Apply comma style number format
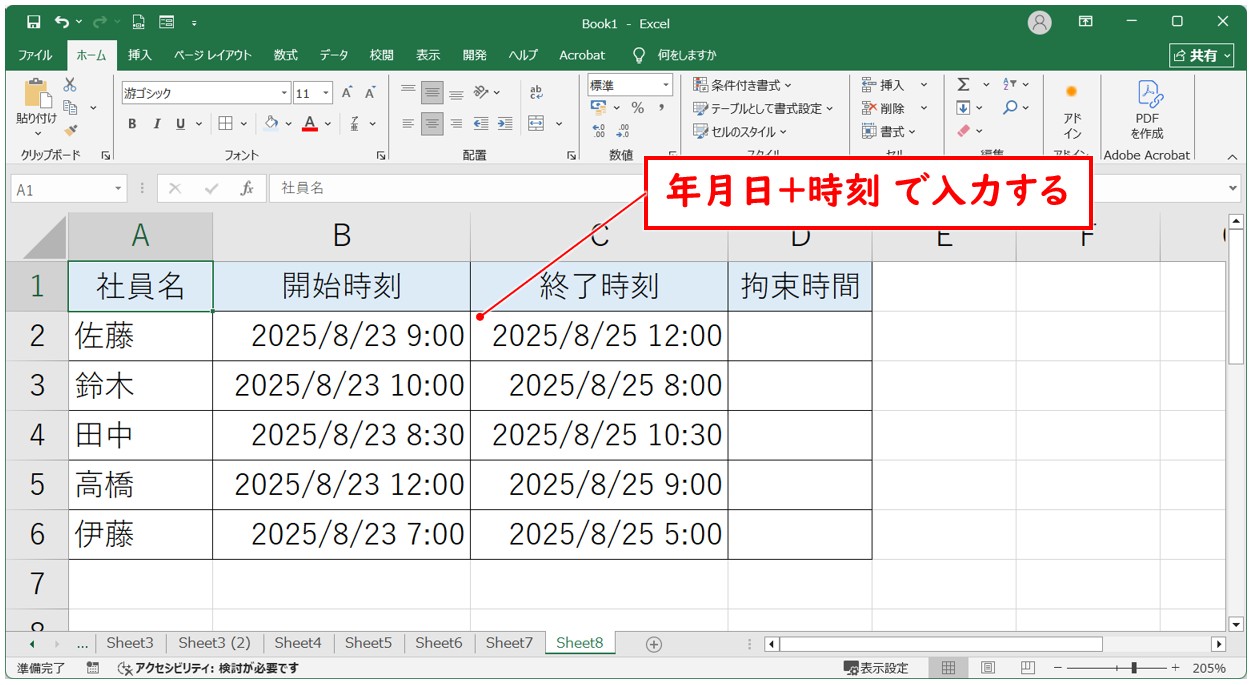This screenshot has height=685, width=1252. coord(661,108)
